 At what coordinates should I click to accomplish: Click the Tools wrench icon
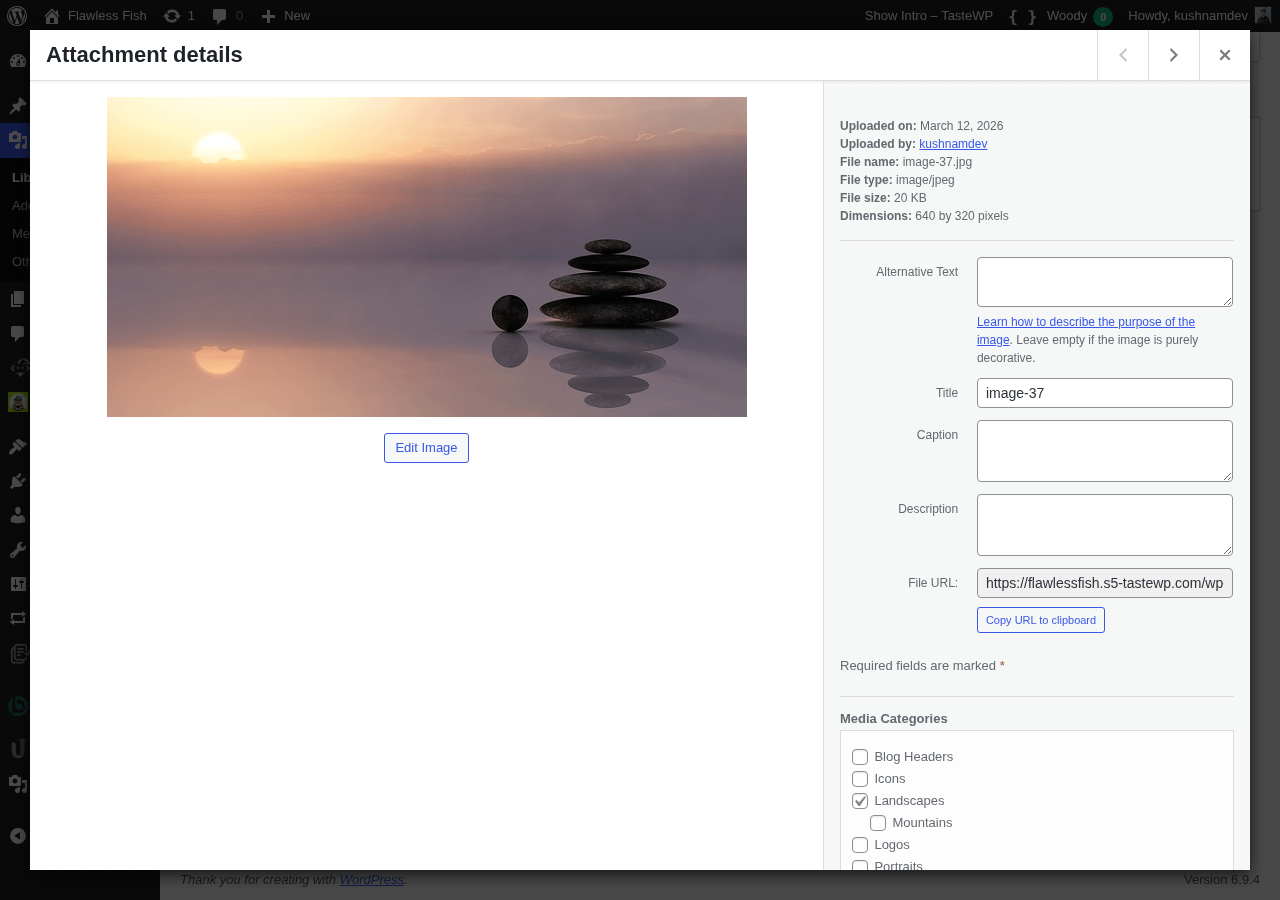(x=16, y=548)
